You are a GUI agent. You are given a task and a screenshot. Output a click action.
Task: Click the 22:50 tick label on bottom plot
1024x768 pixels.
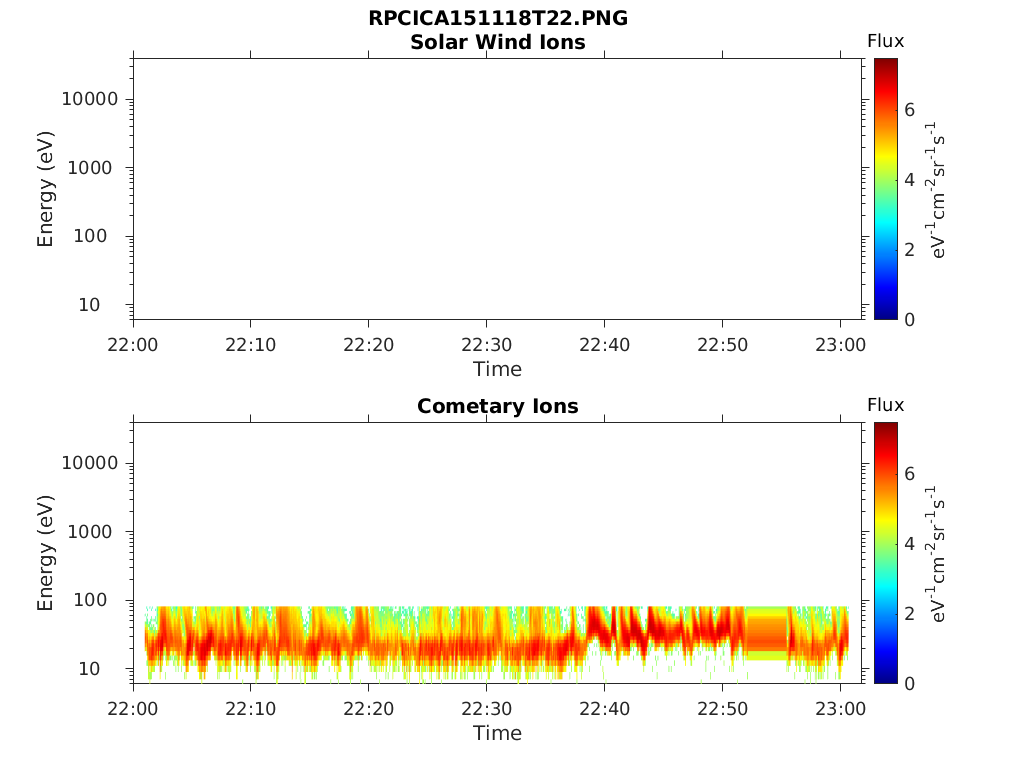point(722,709)
